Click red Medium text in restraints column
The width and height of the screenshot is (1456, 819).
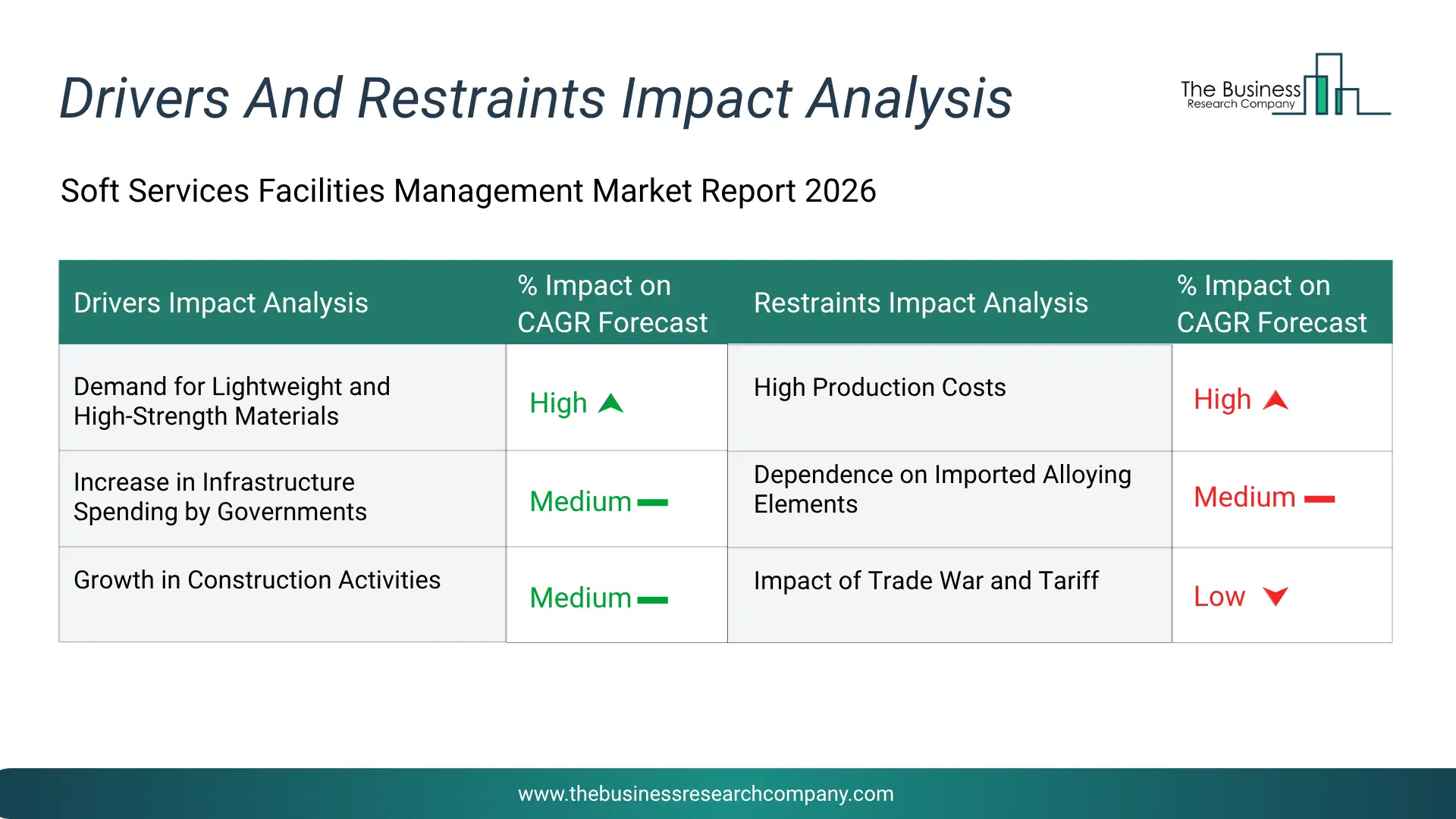pos(1244,497)
